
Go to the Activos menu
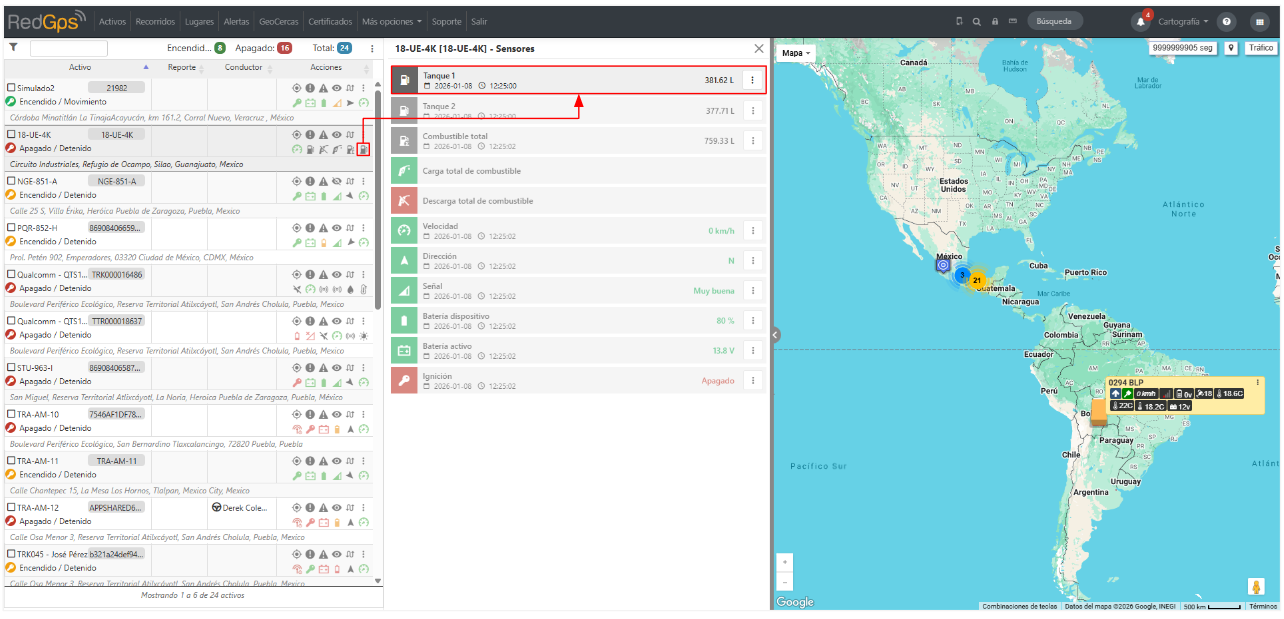point(113,21)
